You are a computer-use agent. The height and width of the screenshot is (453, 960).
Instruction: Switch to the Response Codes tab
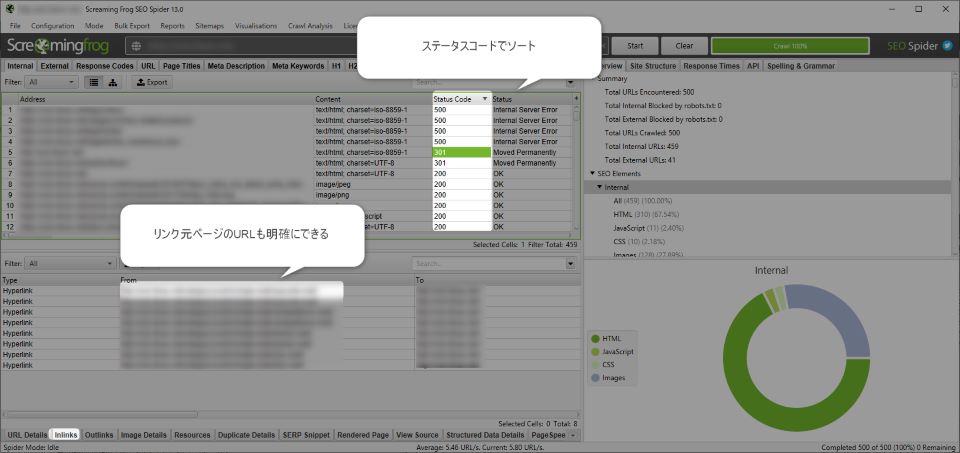[105, 66]
